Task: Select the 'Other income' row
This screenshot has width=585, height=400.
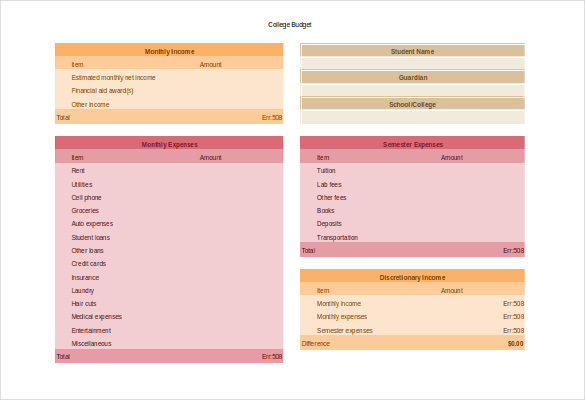Action: pyautogui.click(x=169, y=104)
